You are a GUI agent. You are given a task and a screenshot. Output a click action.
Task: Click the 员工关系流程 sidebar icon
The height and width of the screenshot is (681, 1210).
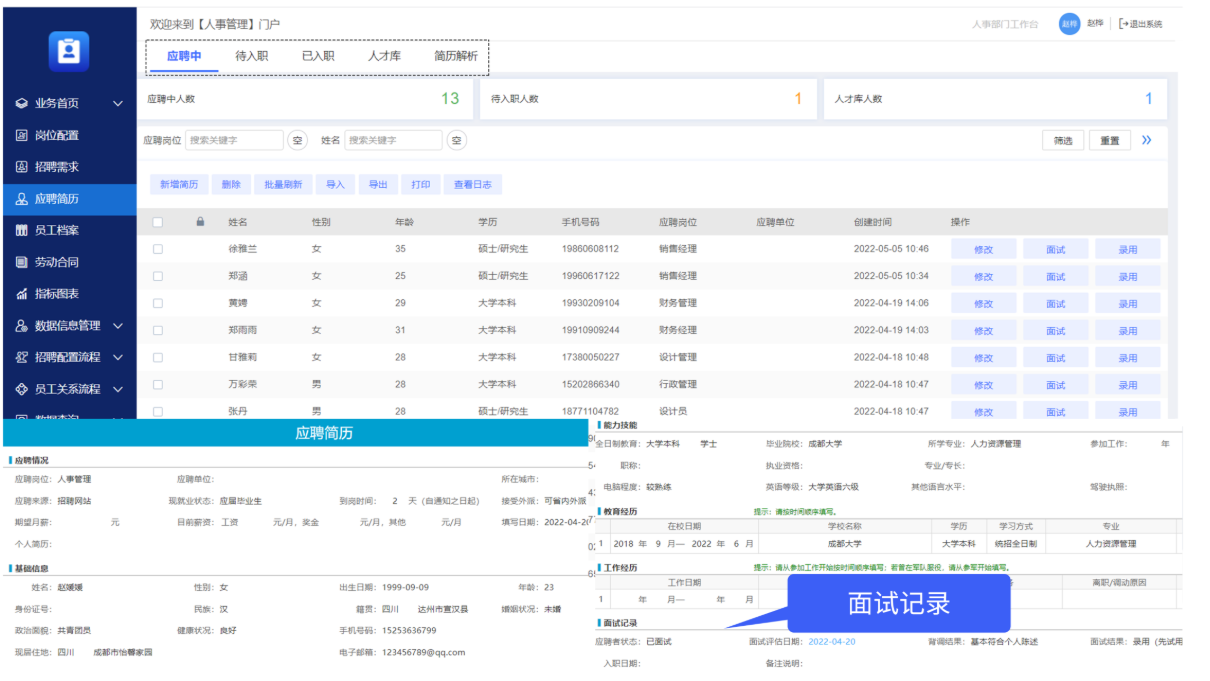(x=21, y=389)
